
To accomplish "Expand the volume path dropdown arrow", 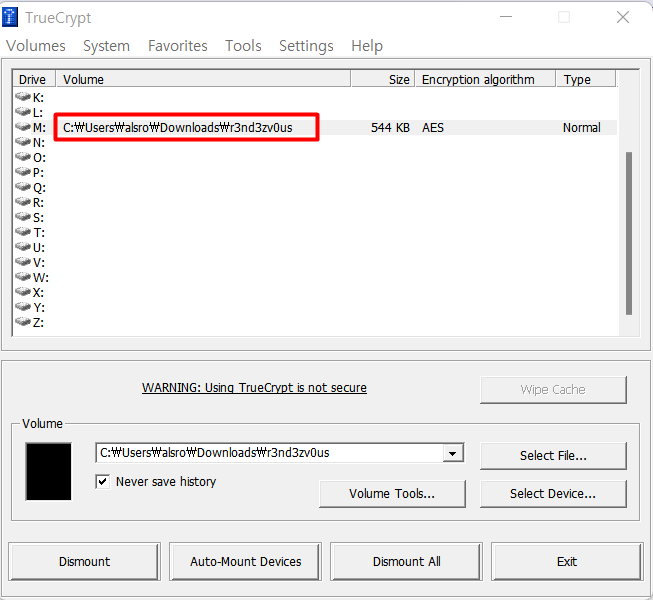I will tap(453, 453).
